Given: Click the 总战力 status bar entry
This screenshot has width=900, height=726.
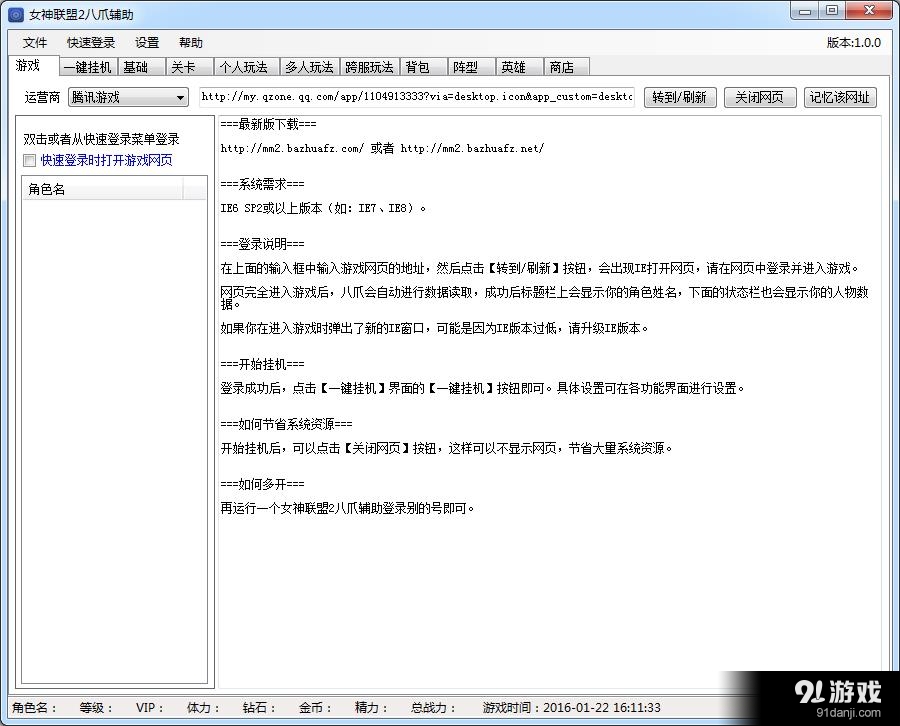Looking at the screenshot, I should pos(434,708).
